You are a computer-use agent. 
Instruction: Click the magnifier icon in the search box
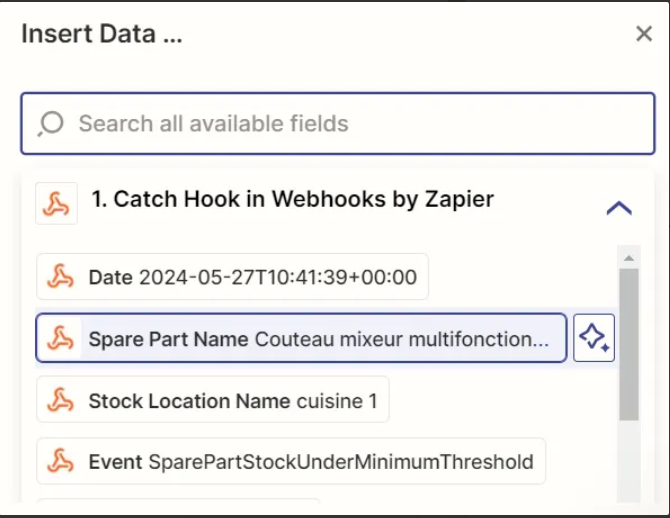pos(51,124)
